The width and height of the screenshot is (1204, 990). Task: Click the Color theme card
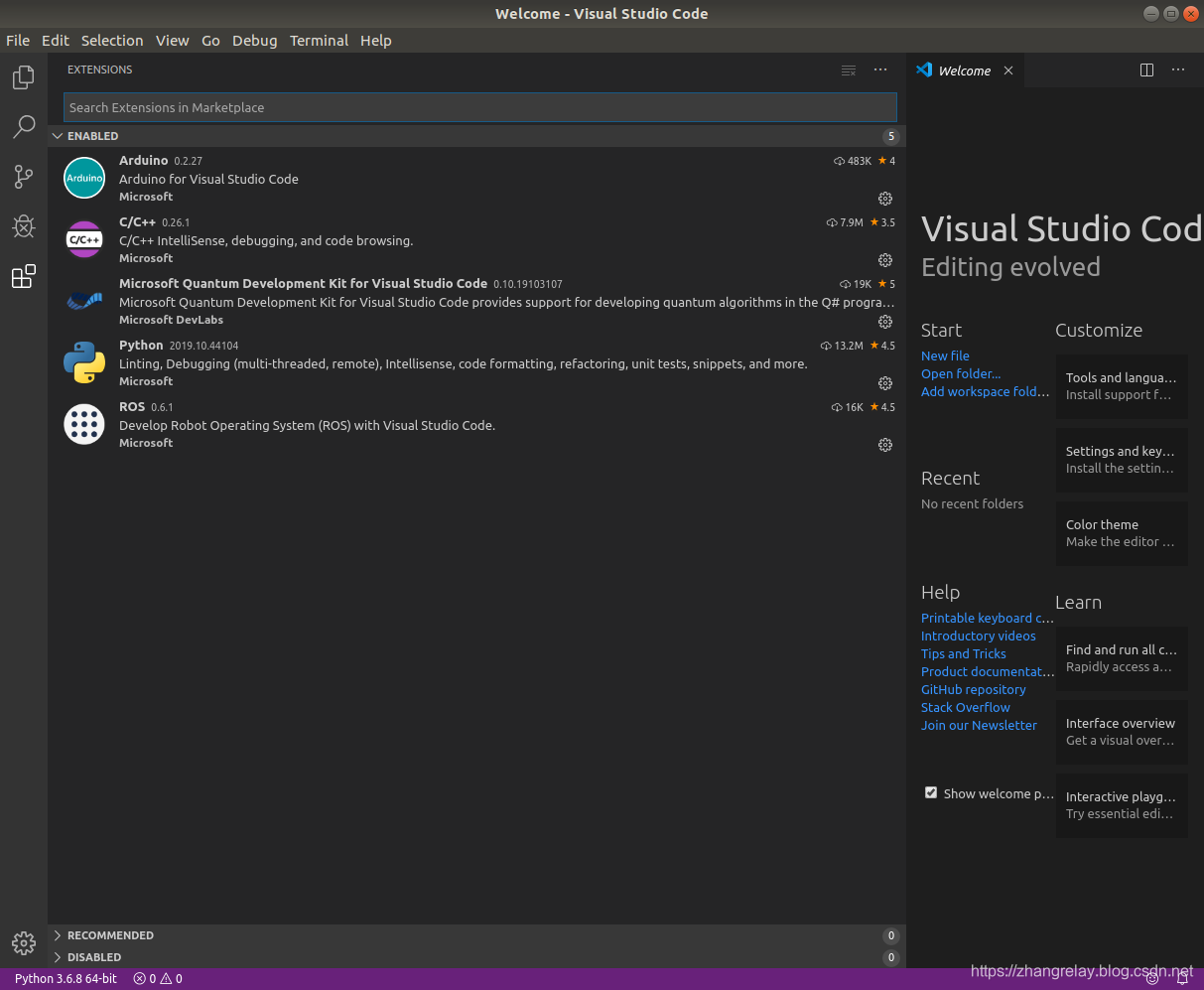click(1122, 533)
